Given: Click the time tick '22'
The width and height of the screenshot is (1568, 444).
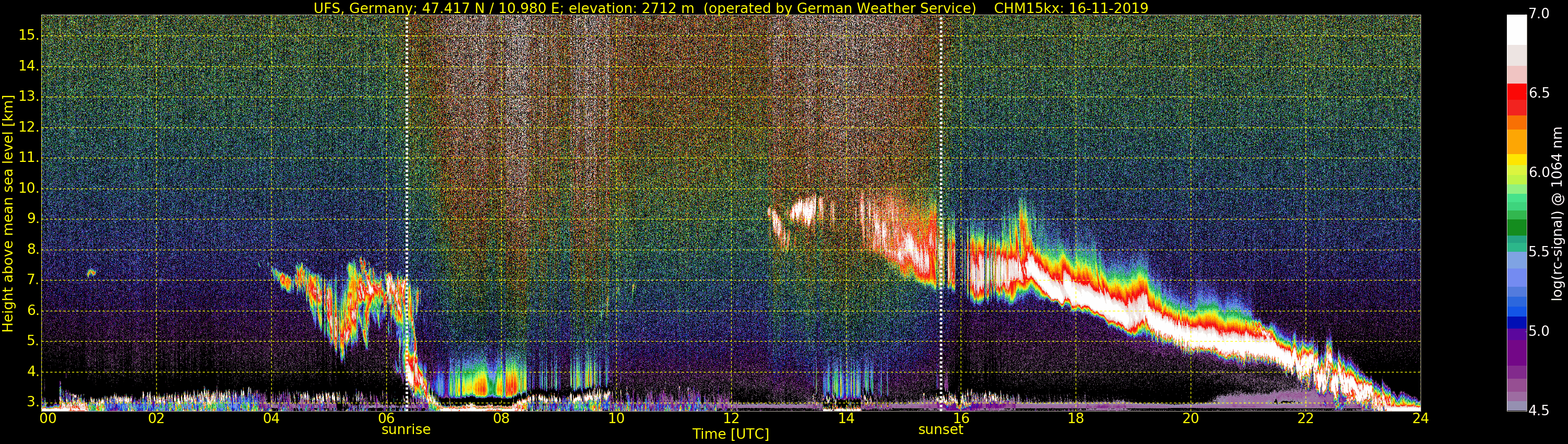Looking at the screenshot, I should point(1306,418).
